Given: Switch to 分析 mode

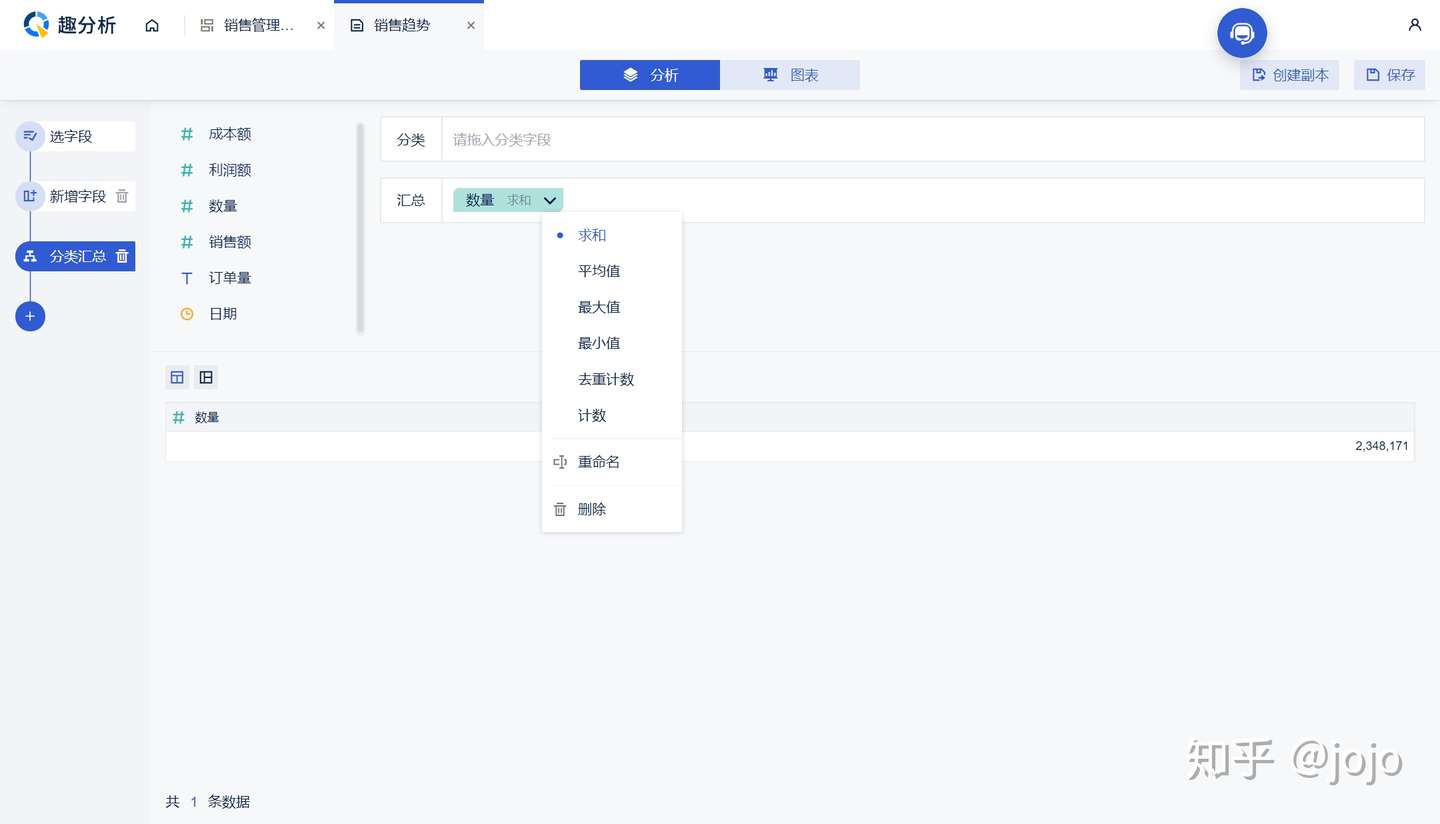Looking at the screenshot, I should pyautogui.click(x=650, y=75).
